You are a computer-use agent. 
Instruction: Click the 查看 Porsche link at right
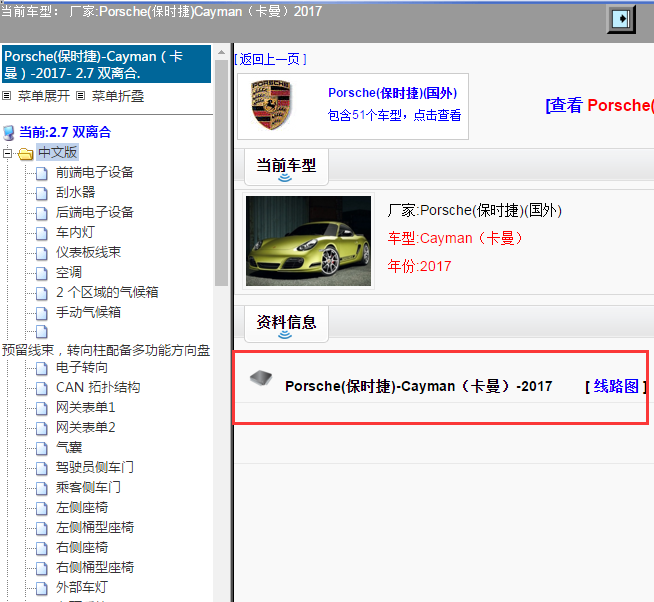click(599, 106)
